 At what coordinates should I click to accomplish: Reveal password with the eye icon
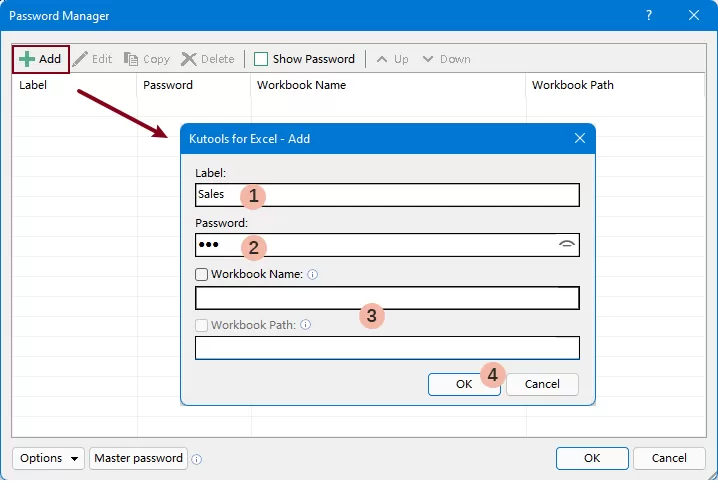pos(567,244)
